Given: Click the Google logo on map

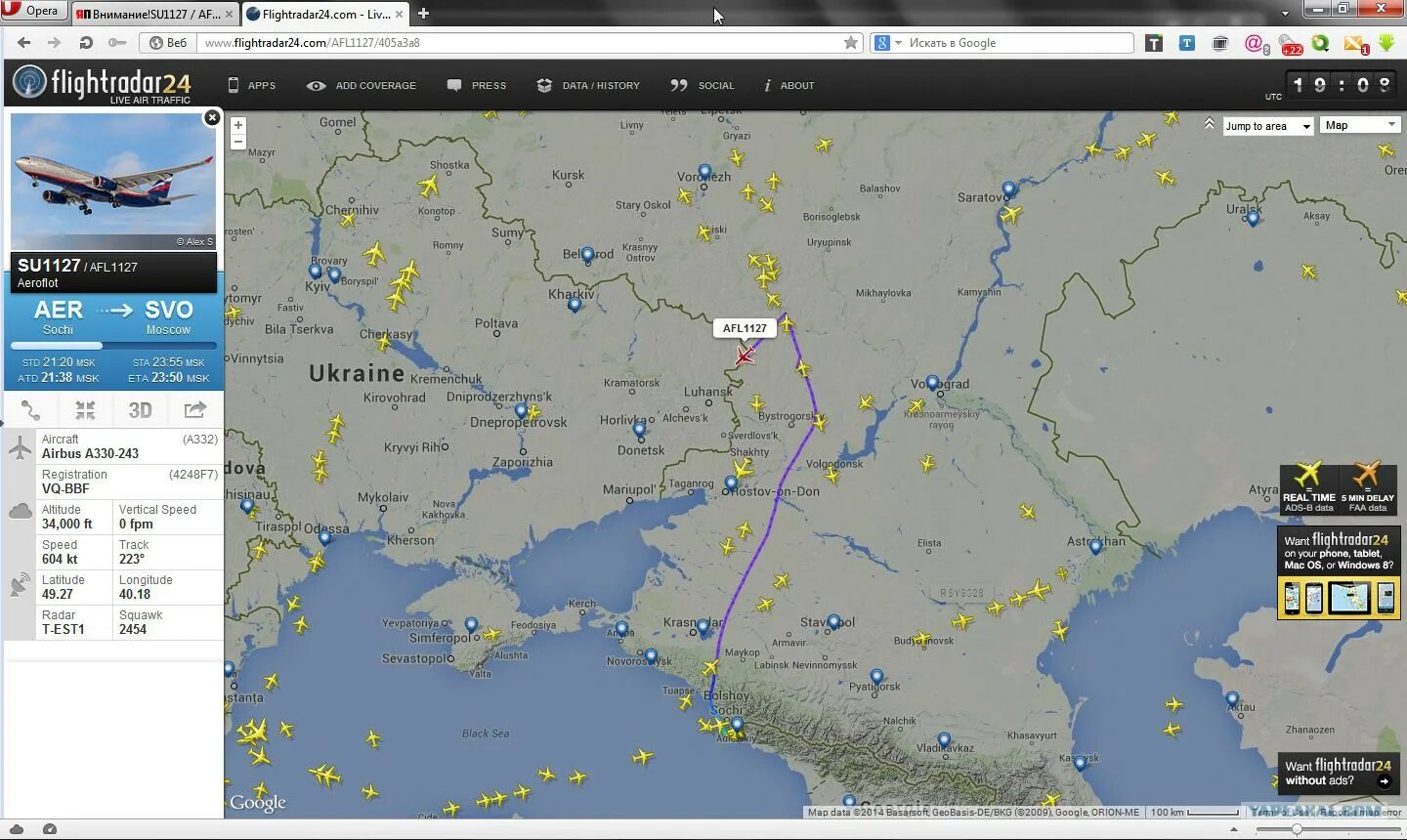Looking at the screenshot, I should pyautogui.click(x=258, y=803).
